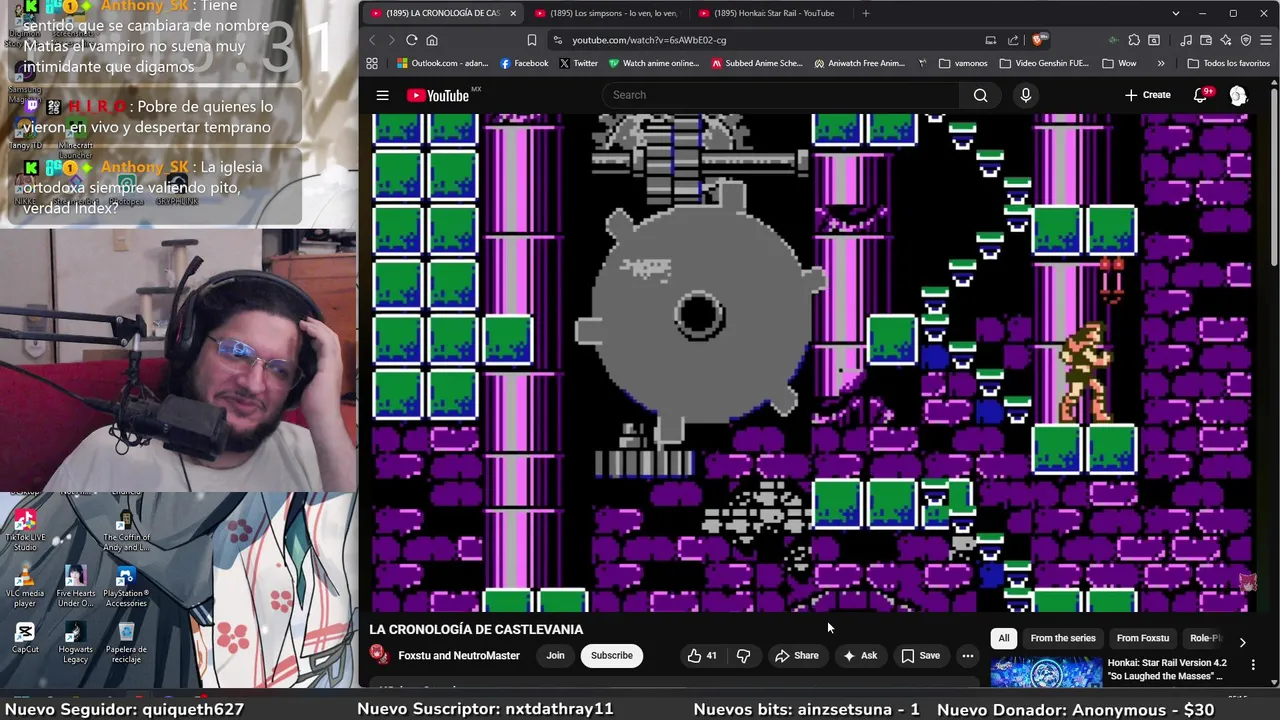Go back in browser history

pos(372,40)
